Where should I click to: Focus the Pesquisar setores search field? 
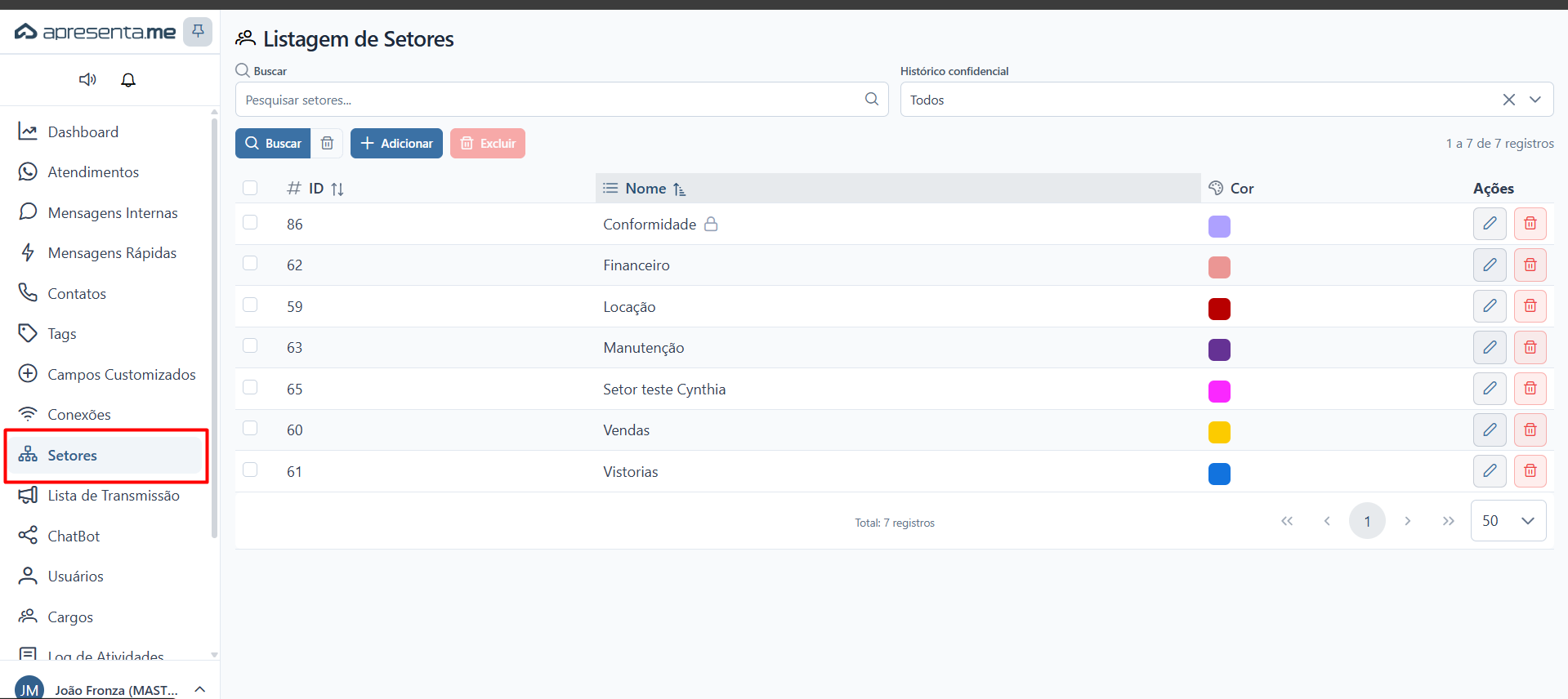[x=561, y=100]
